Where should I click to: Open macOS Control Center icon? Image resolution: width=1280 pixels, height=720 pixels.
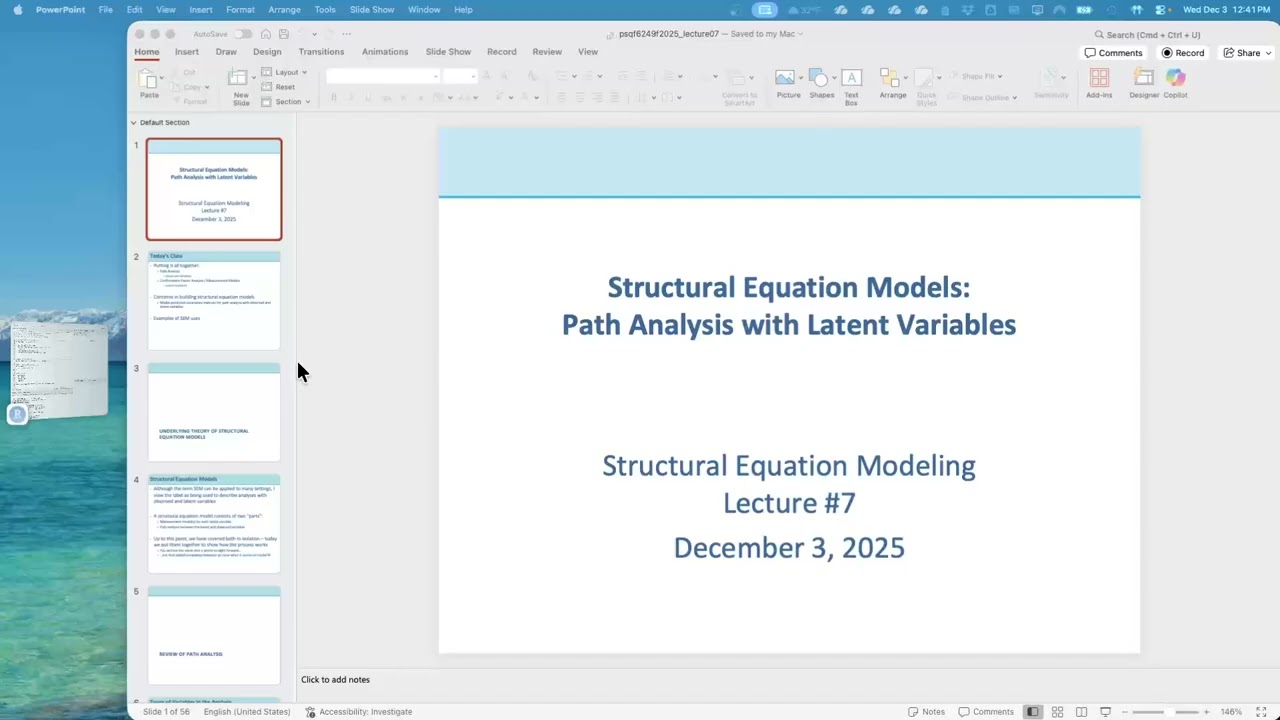click(x=1160, y=10)
